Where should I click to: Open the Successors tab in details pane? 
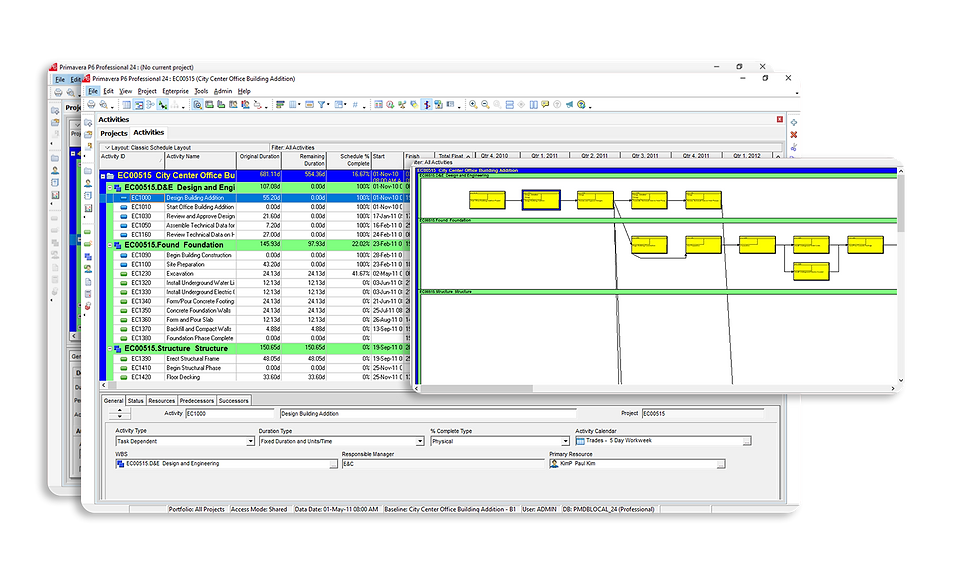(x=233, y=400)
